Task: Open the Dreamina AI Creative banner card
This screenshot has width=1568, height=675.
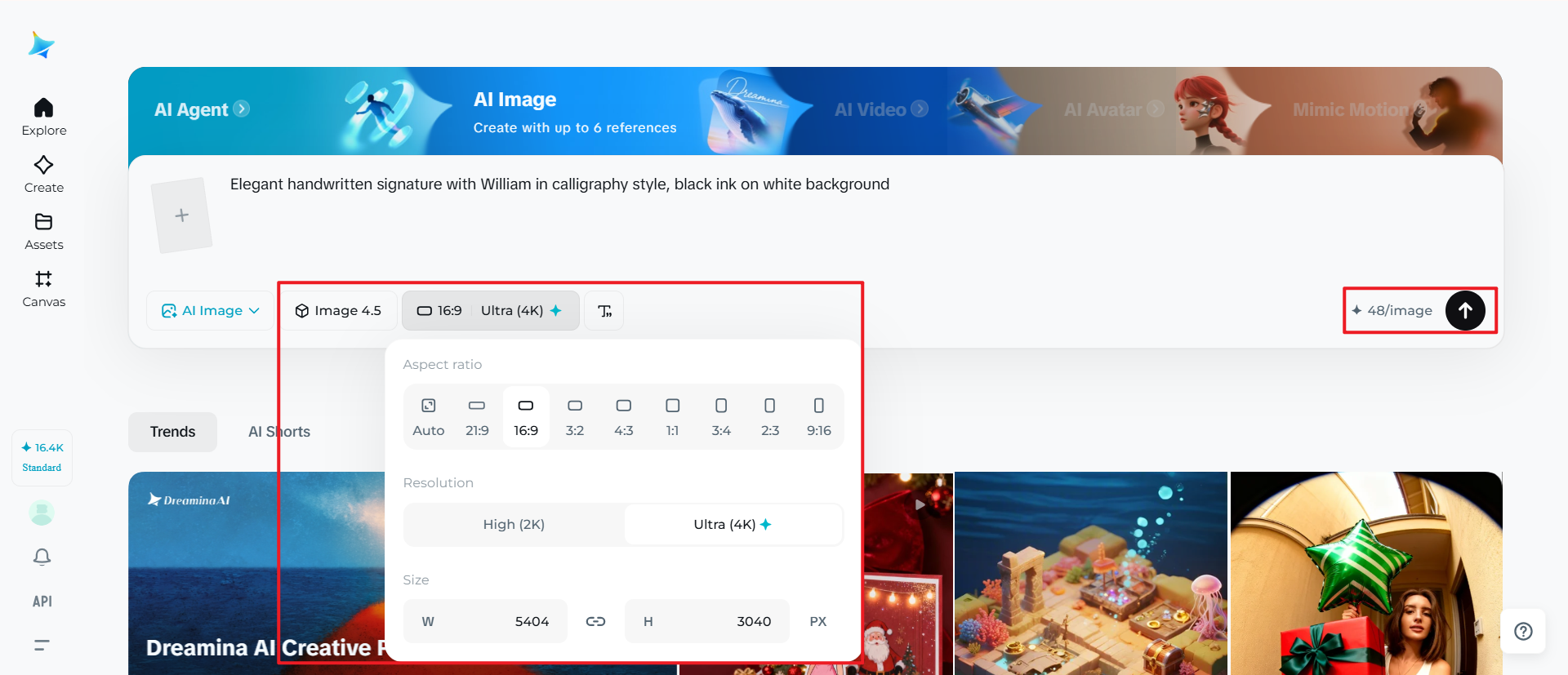Action: [x=256, y=573]
